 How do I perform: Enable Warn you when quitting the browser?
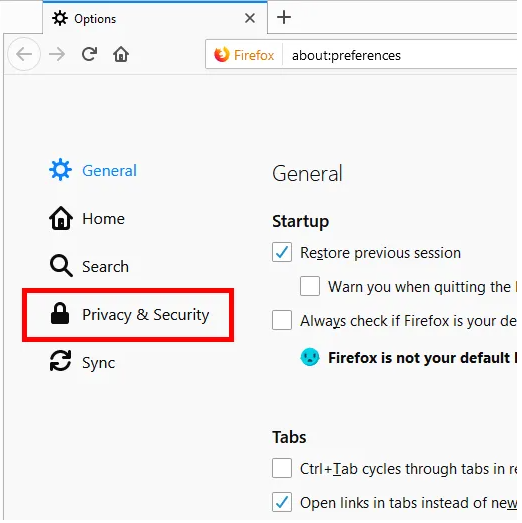310,286
